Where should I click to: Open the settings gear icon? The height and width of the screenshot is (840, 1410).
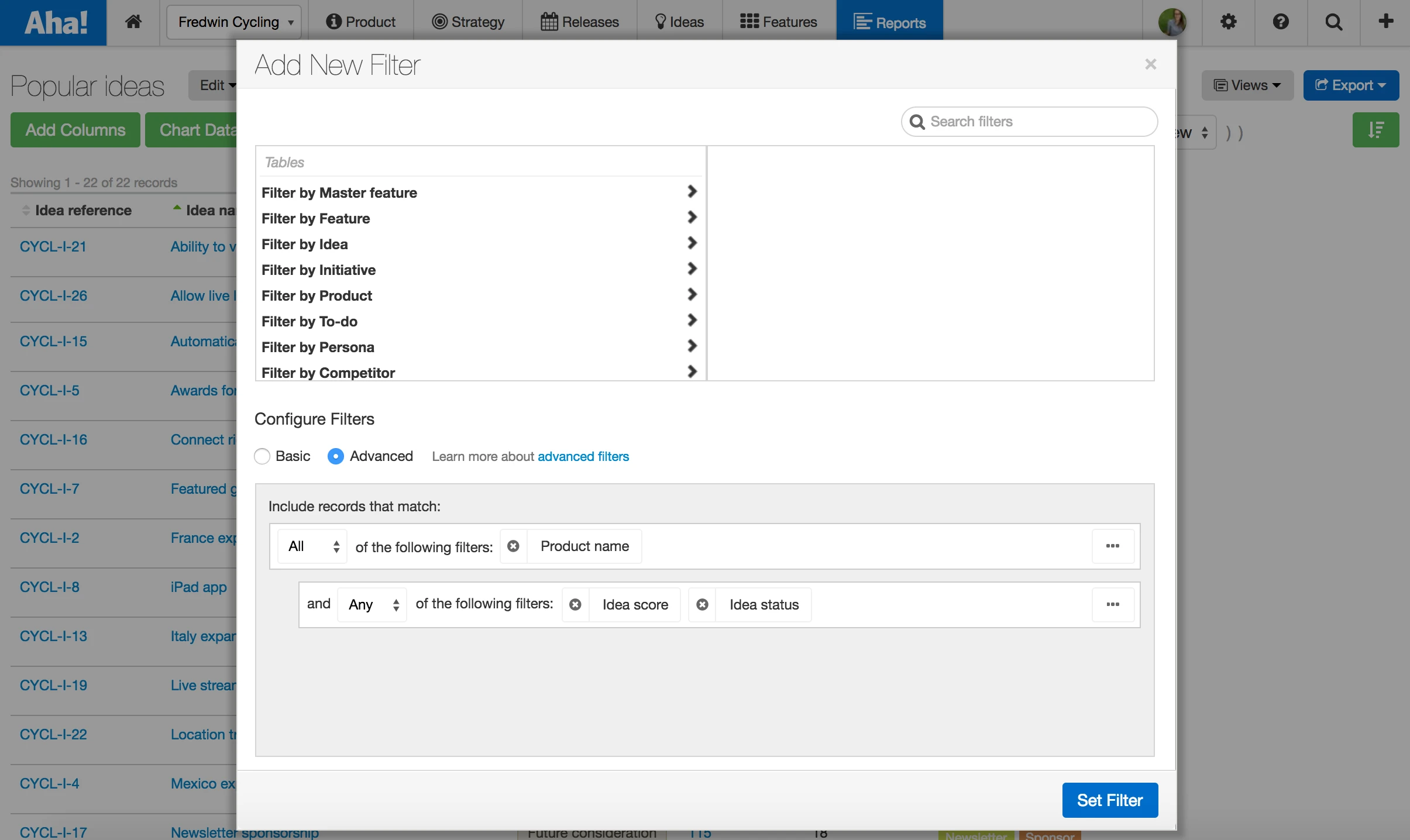tap(1228, 22)
